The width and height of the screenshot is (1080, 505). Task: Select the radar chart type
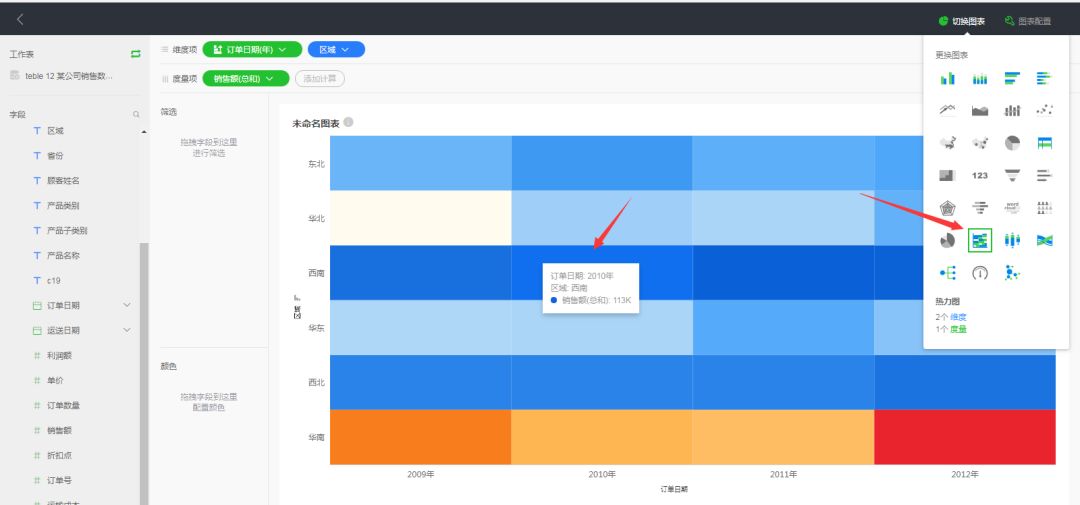(947, 207)
